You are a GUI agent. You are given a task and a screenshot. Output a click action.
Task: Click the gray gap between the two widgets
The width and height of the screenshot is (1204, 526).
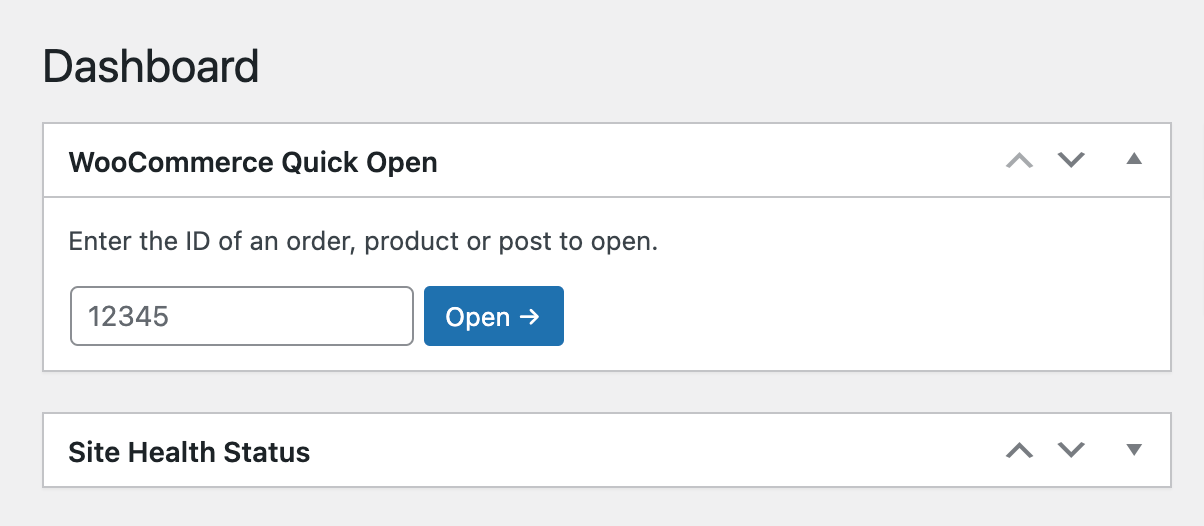(x=606, y=392)
